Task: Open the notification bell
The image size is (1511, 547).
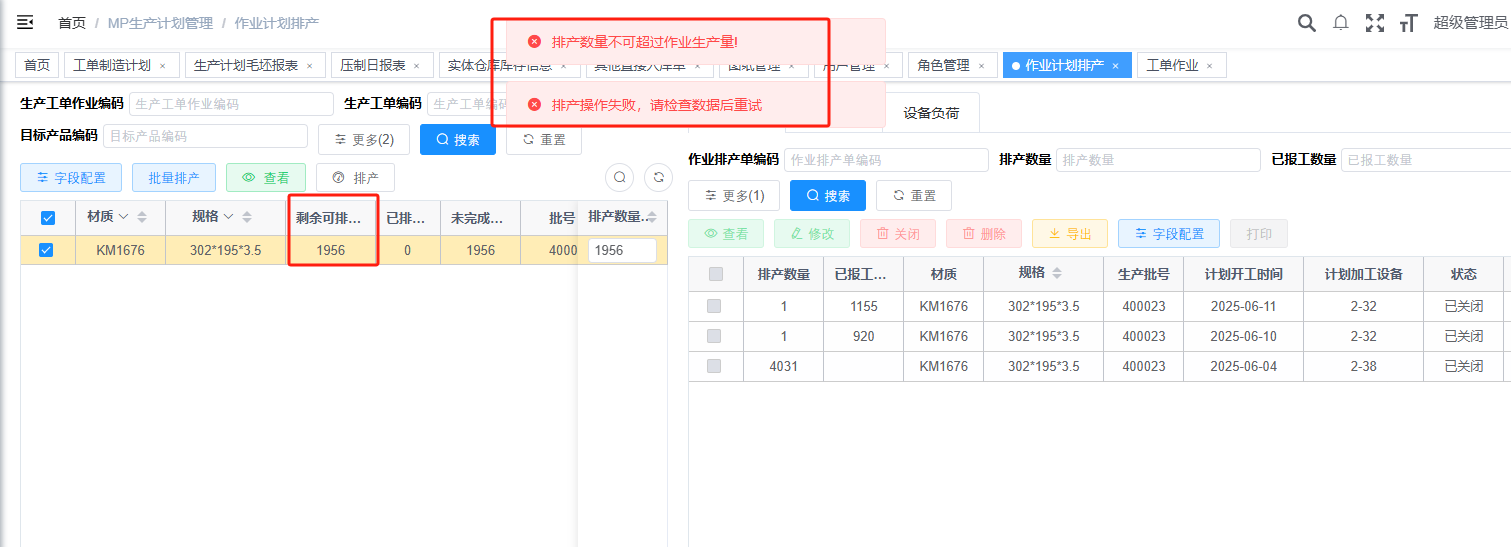Action: click(x=1341, y=22)
